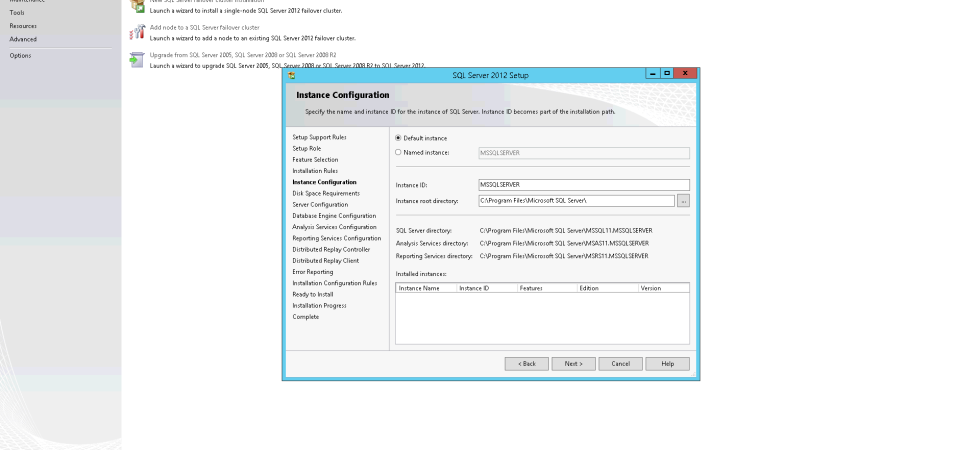The height and width of the screenshot is (450, 980).
Task: Click the Installation Rules step
Action: pos(315,171)
